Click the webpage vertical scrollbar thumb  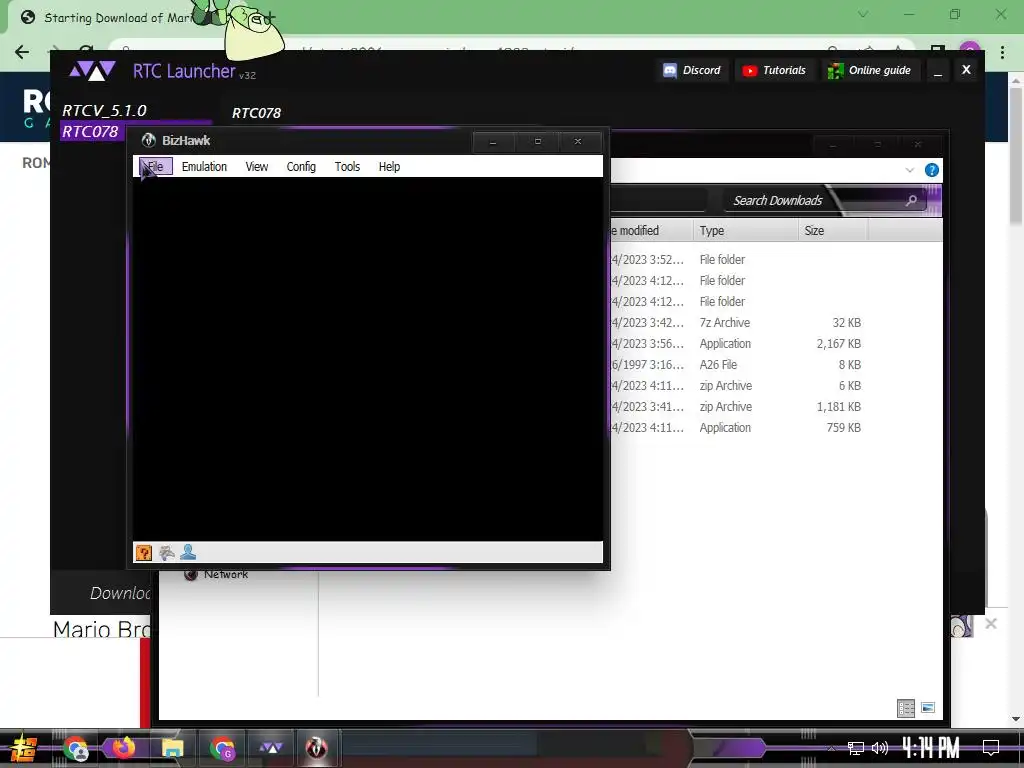click(1016, 157)
